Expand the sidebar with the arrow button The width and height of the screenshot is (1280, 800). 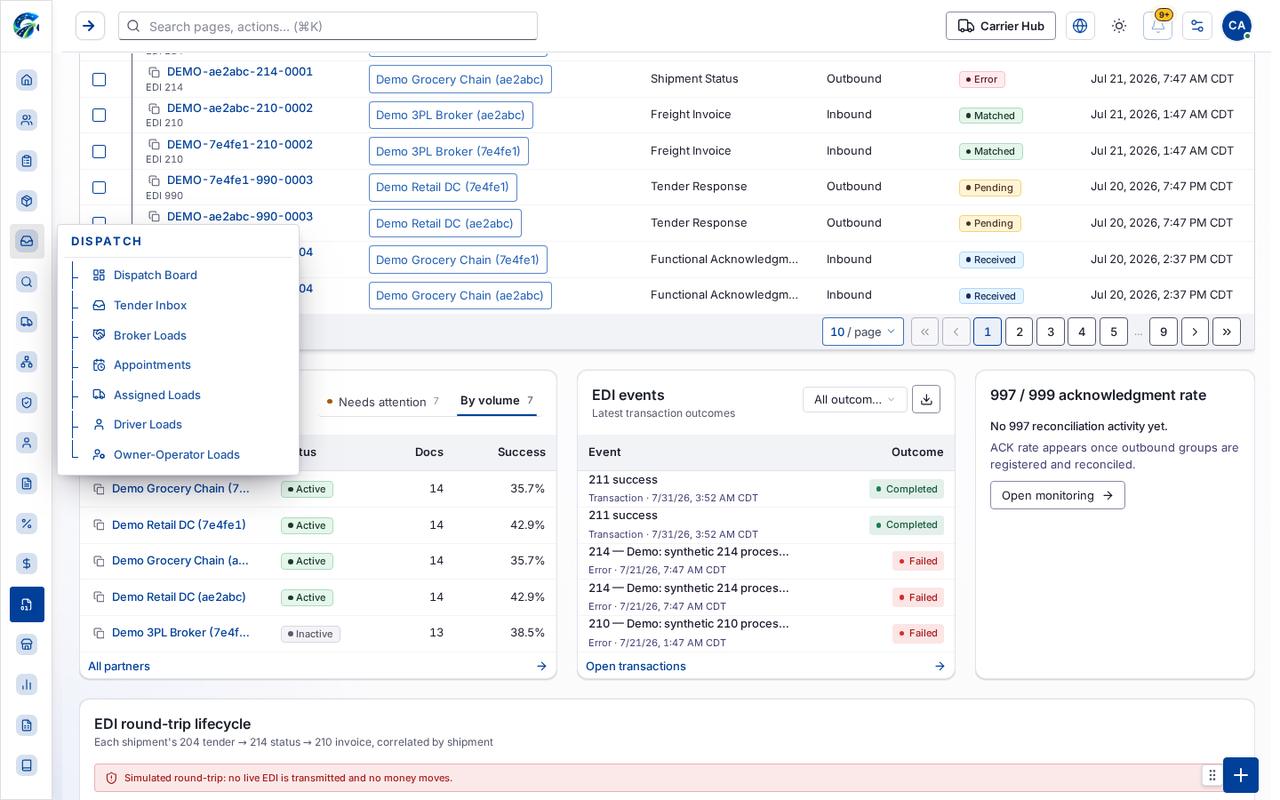[x=89, y=26]
